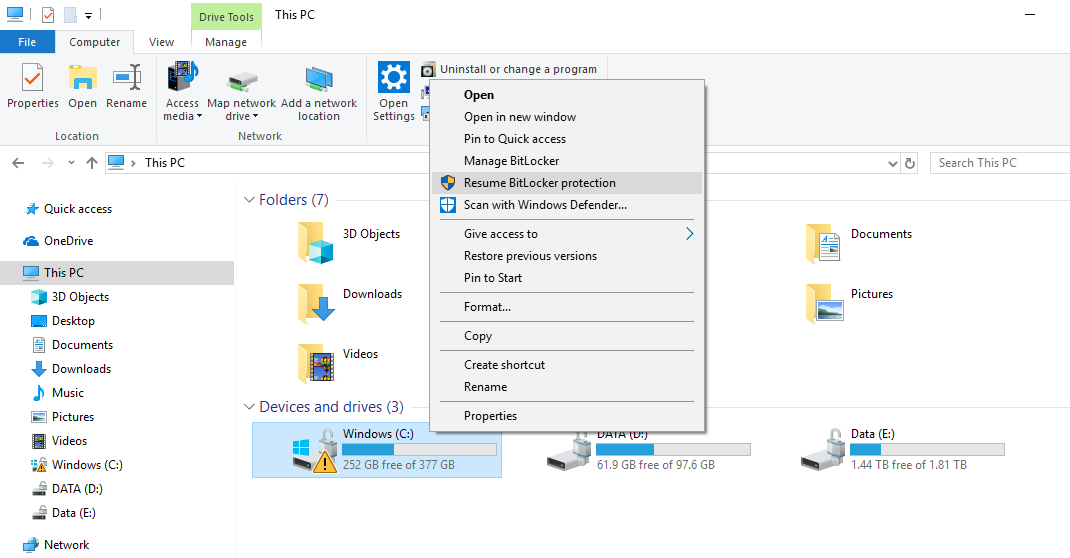Open Pictures in the sidebar

pyautogui.click(x=72, y=417)
